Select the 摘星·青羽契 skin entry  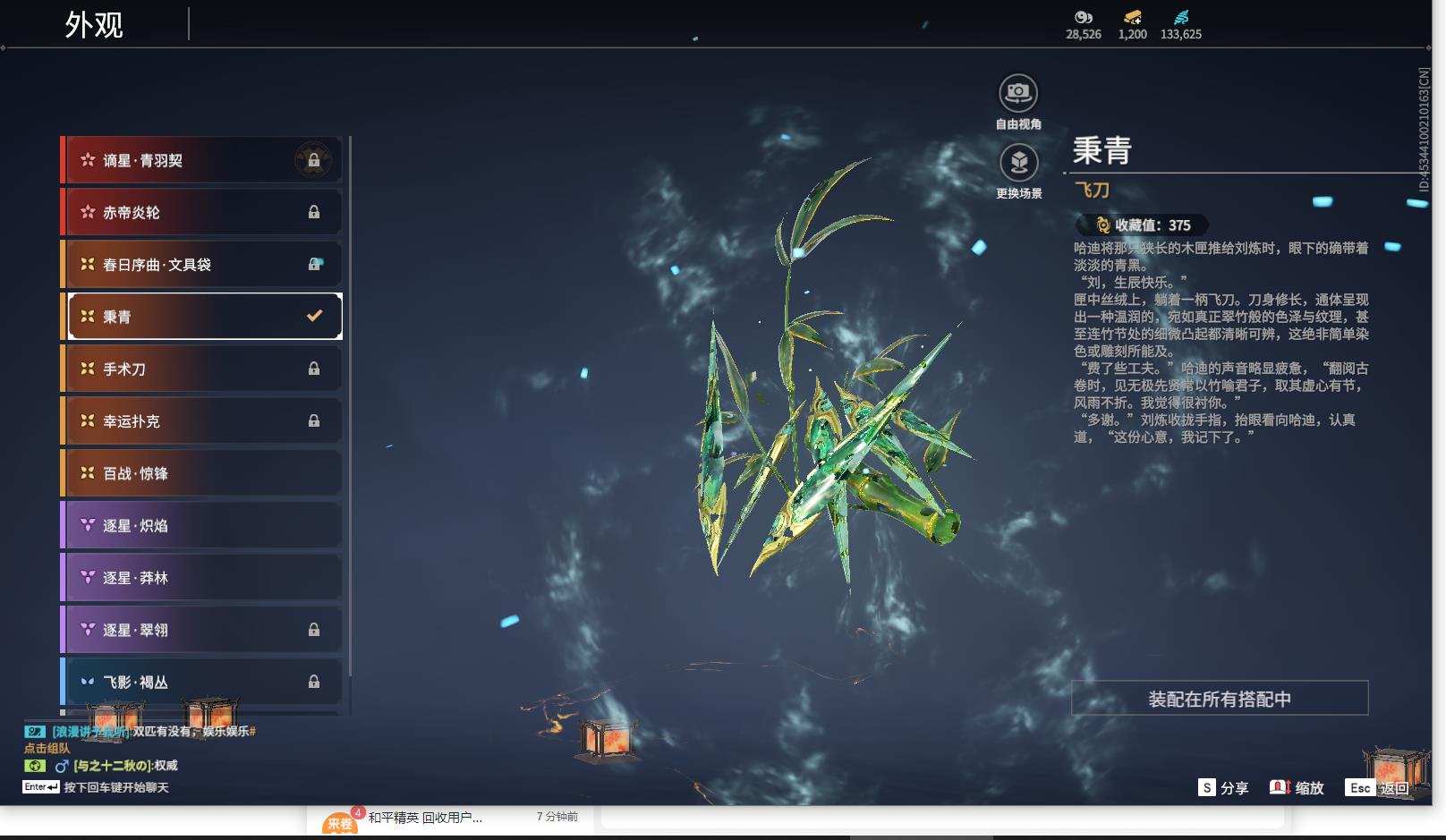(201, 160)
